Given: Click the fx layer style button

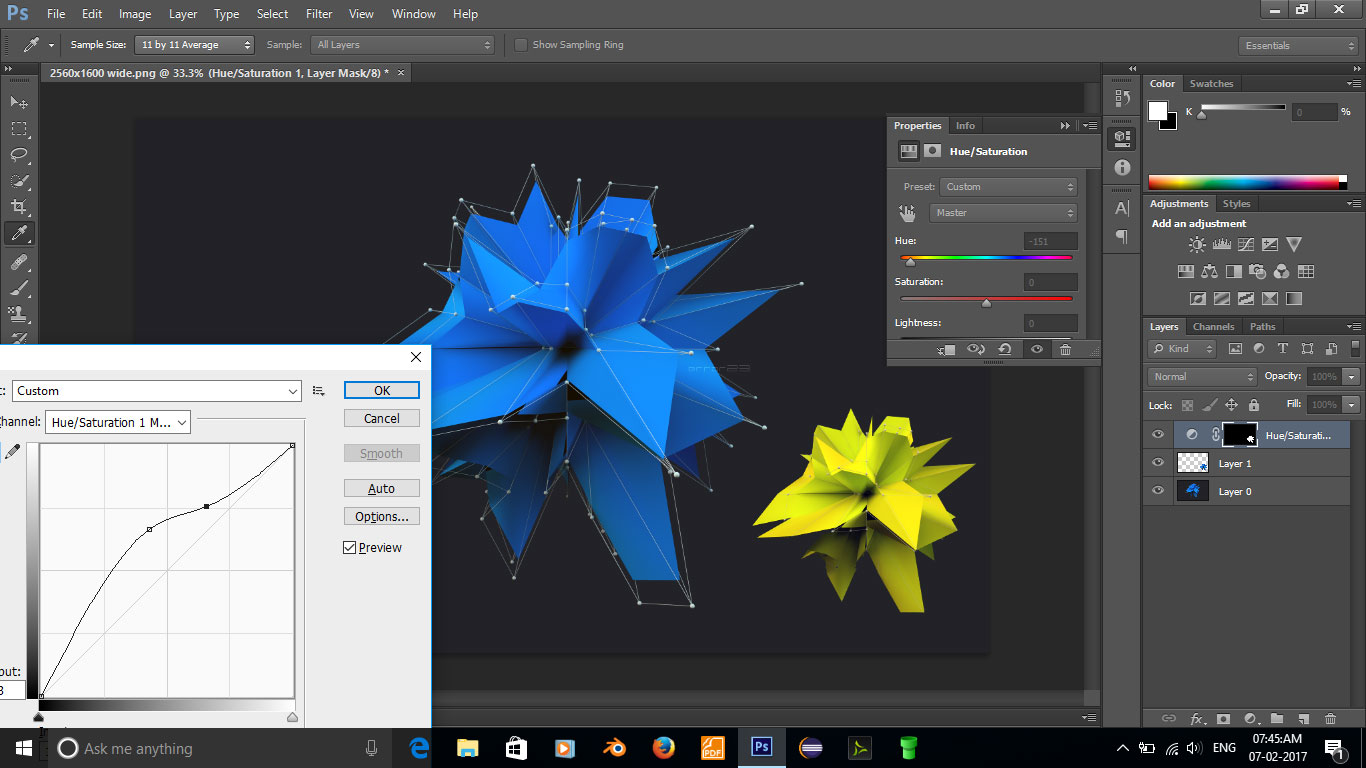Looking at the screenshot, I should (x=1197, y=719).
